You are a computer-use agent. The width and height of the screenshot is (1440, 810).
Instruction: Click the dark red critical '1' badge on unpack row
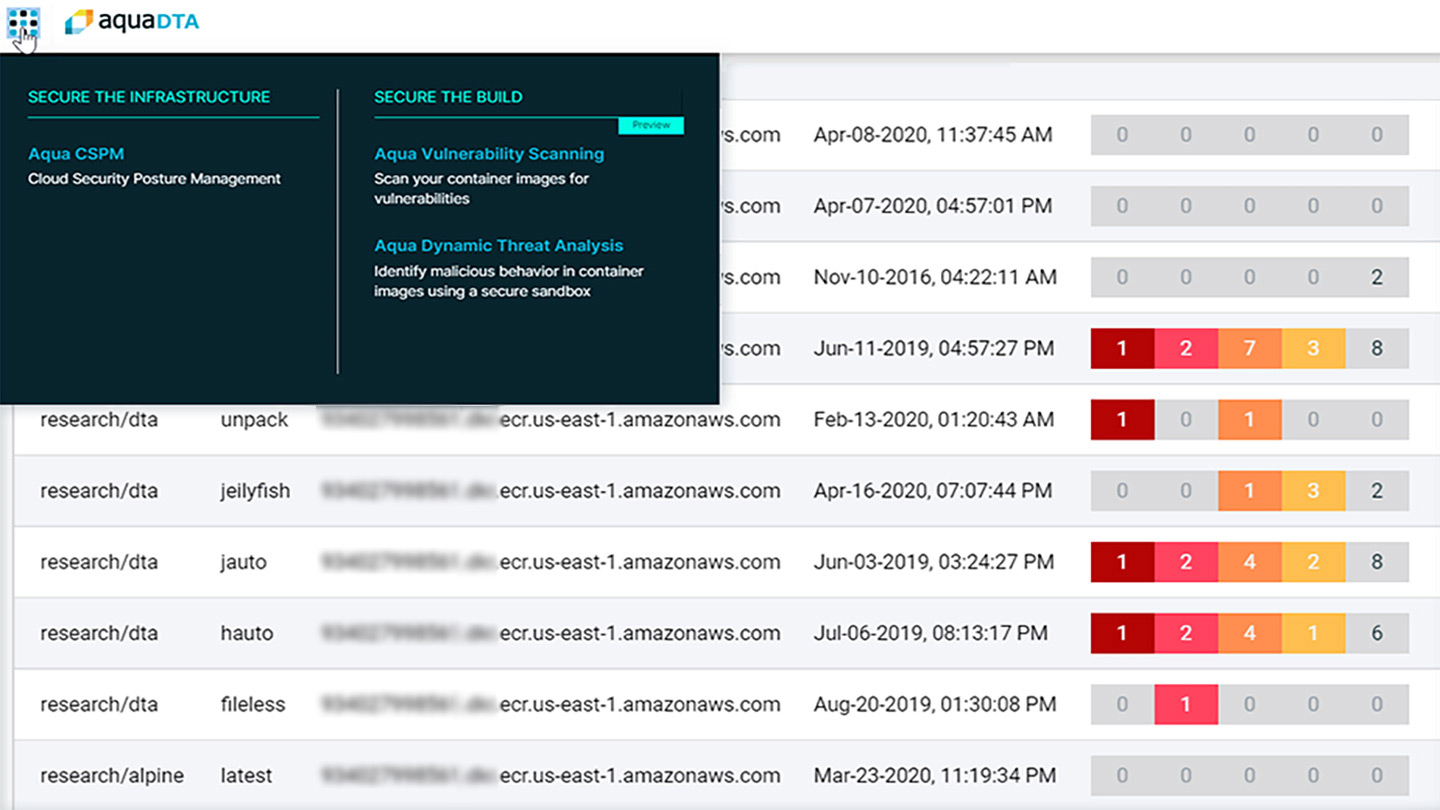click(1122, 419)
